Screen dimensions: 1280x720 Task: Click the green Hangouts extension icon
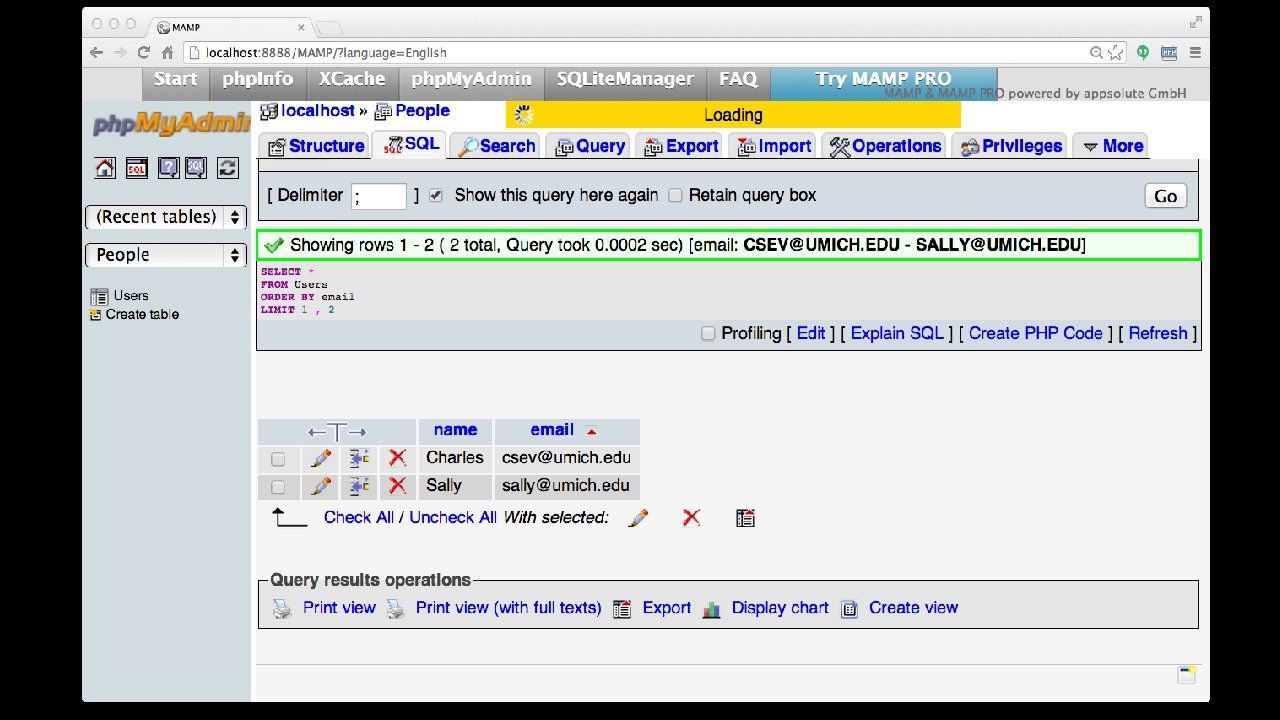1142,52
